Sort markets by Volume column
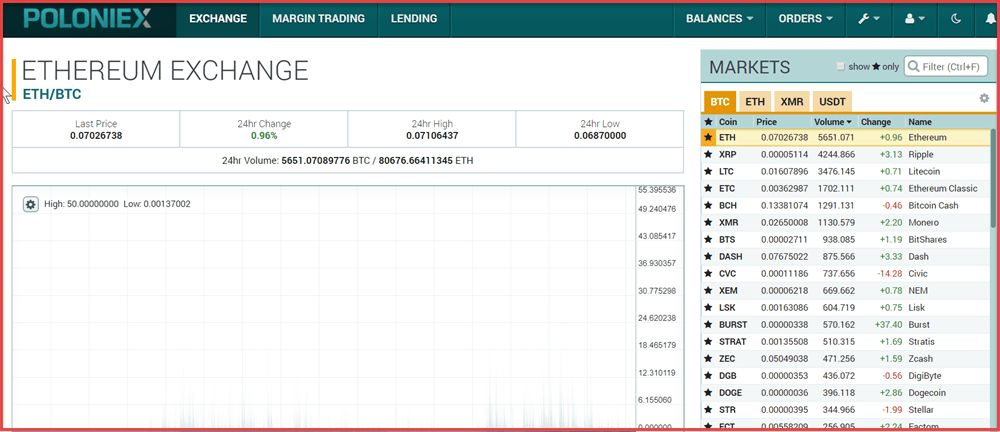This screenshot has height=432, width=1000. tap(833, 121)
